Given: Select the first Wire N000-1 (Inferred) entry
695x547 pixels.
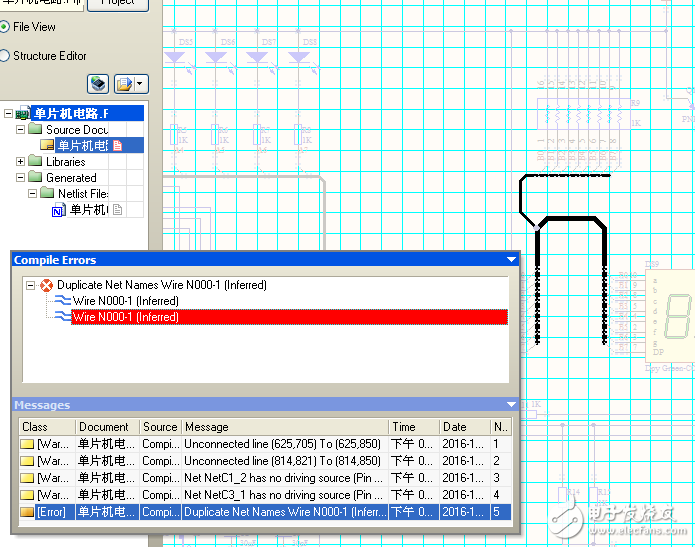Looking at the screenshot, I should point(125,301).
